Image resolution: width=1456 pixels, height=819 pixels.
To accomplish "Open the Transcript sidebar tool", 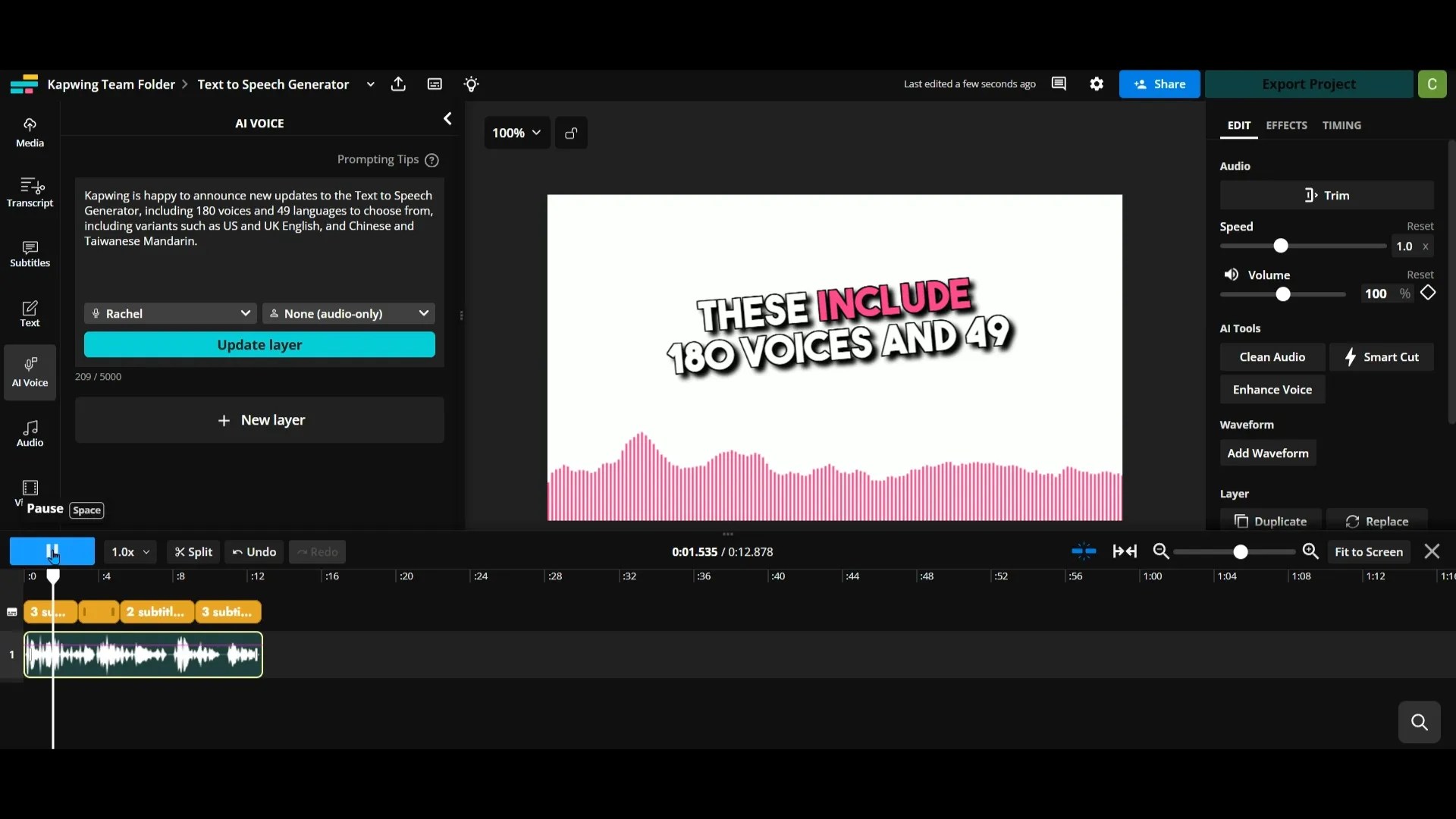I will coord(30,192).
